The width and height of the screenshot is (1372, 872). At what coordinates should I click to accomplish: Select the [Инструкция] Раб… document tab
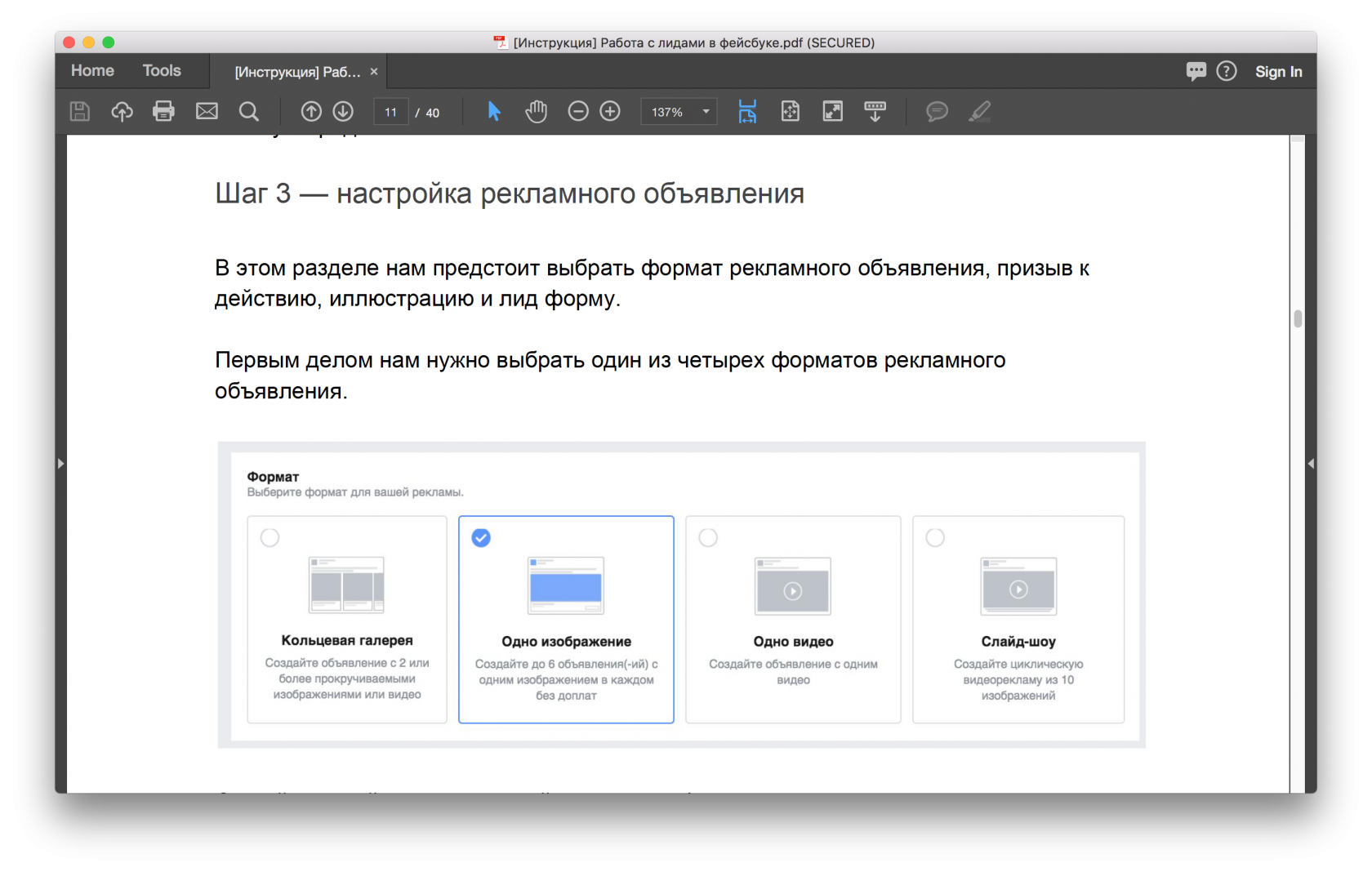pos(297,72)
